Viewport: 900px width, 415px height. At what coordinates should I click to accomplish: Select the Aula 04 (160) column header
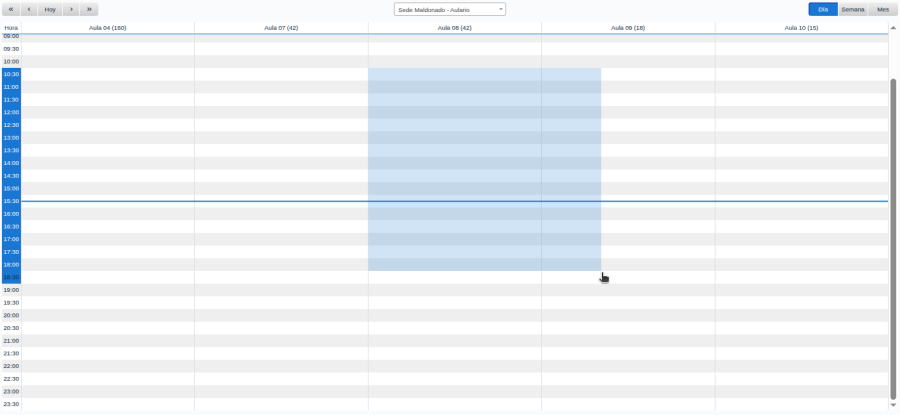[108, 28]
